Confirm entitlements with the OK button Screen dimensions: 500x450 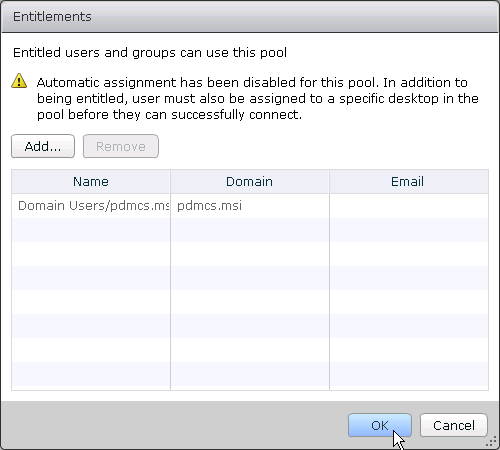pos(380,425)
